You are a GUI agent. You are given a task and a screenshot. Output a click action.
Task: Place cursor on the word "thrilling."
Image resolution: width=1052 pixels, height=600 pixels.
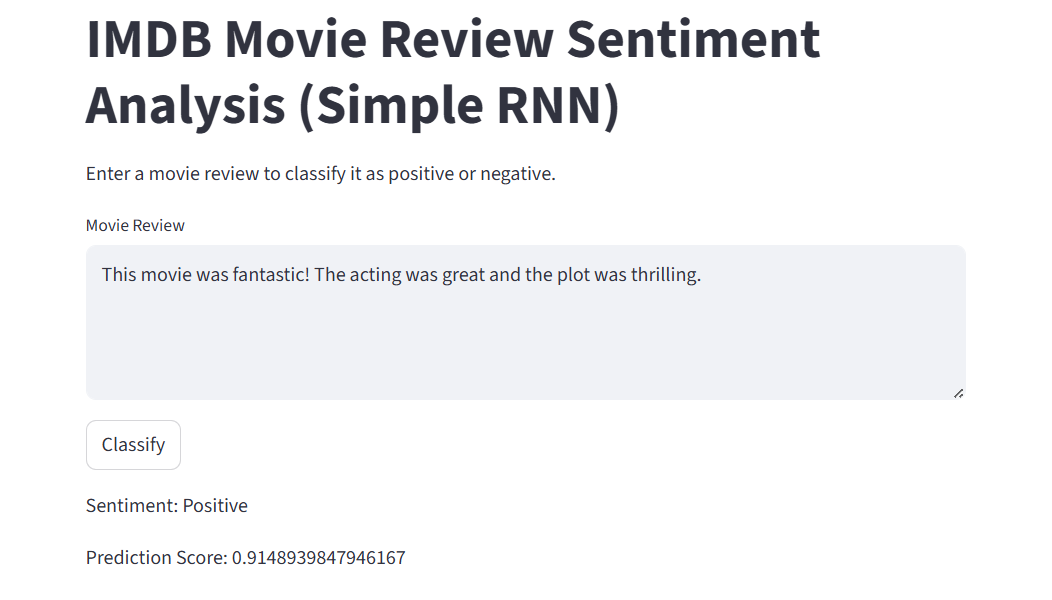tap(666, 275)
